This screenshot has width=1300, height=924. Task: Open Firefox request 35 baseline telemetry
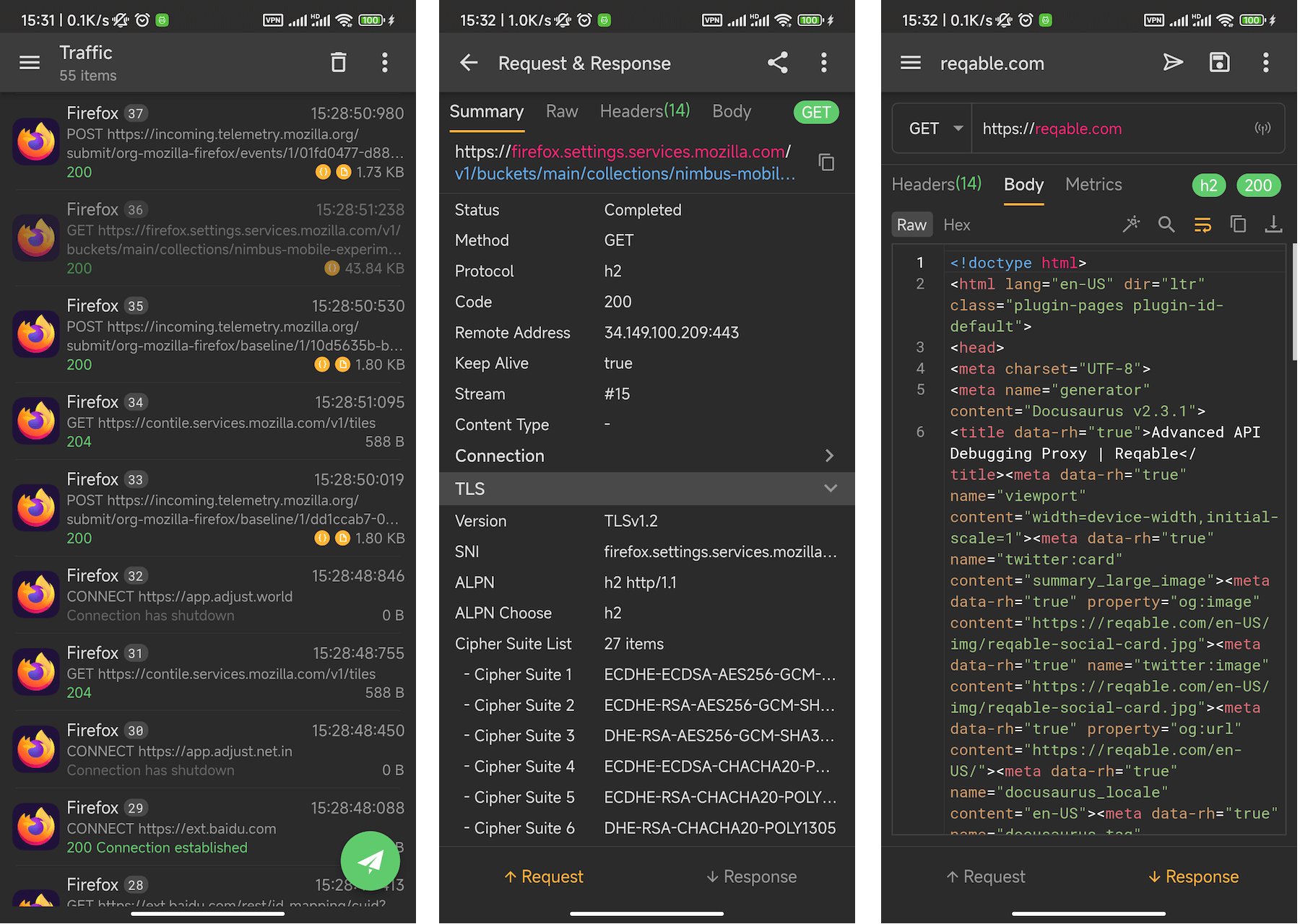coord(208,335)
